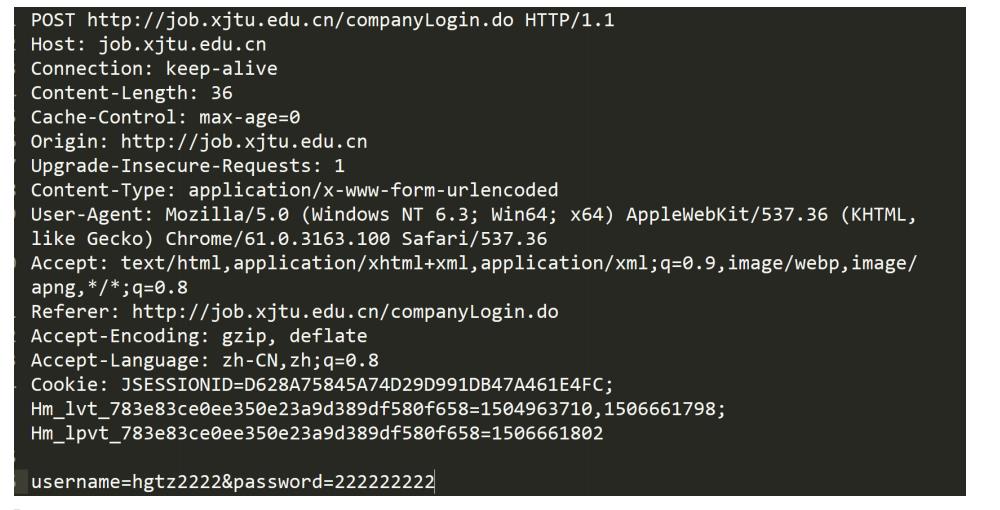Click the Cache-Control max-age=0 line
The height and width of the screenshot is (510, 1000).
coord(165,117)
